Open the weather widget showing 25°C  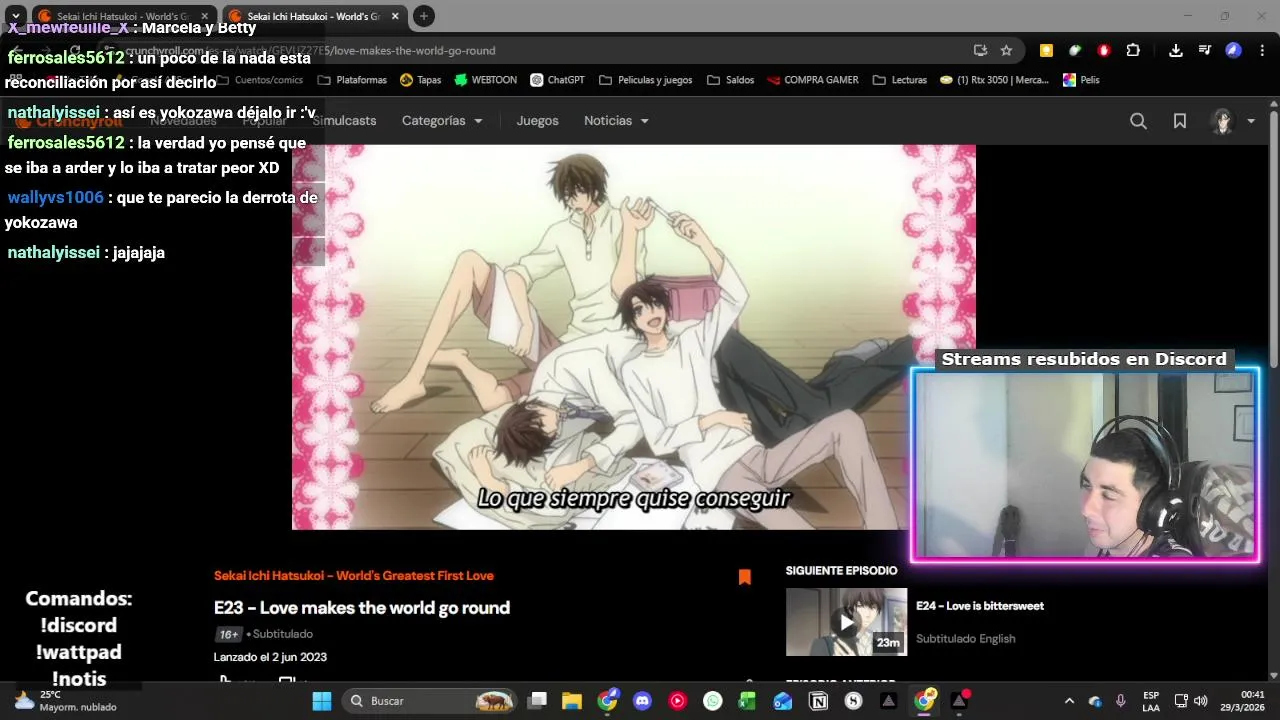[65, 701]
